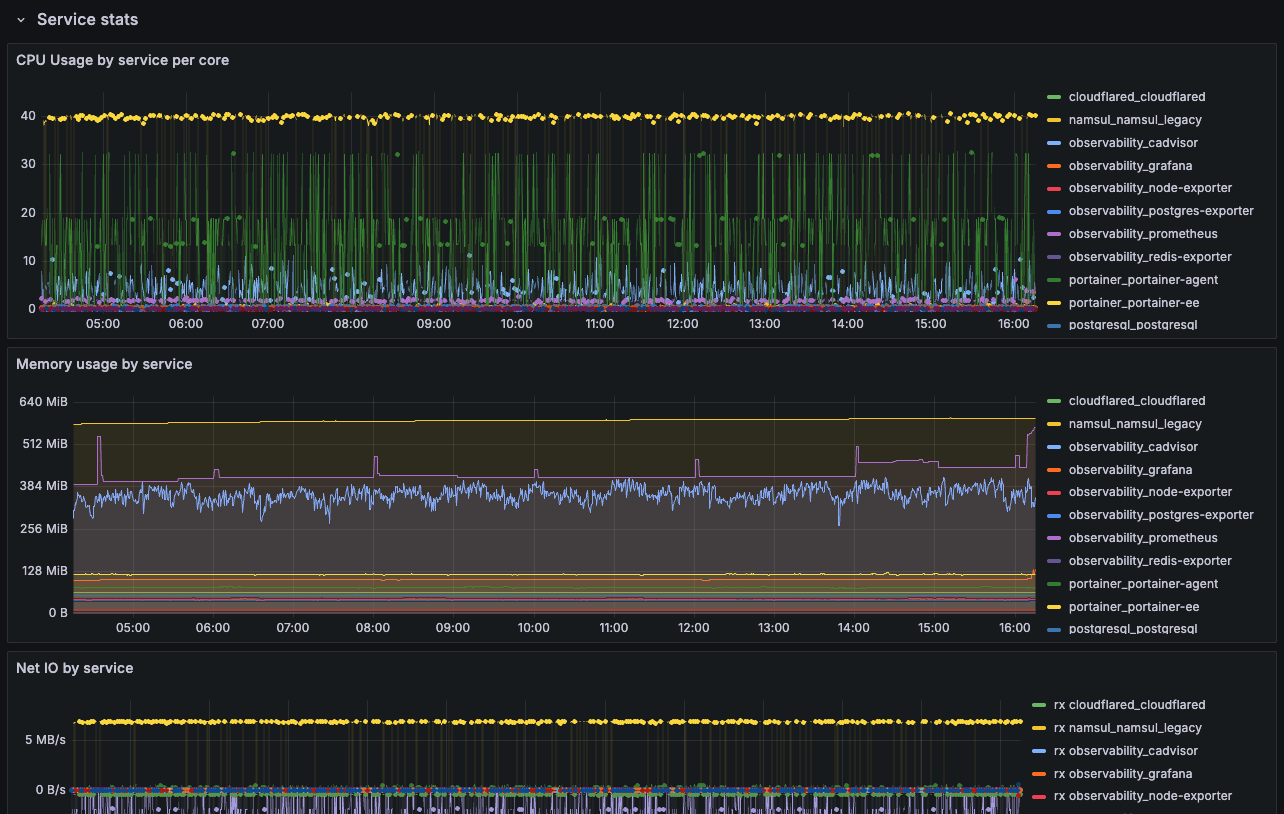
Task: Click observability_prometheus colour swatch in Memory usage legend
Action: 1053,538
